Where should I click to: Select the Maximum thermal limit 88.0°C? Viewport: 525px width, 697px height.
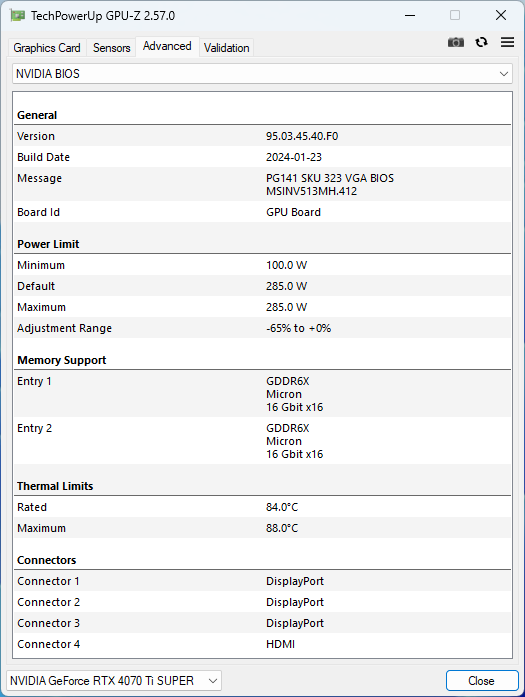pyautogui.click(x=282, y=528)
